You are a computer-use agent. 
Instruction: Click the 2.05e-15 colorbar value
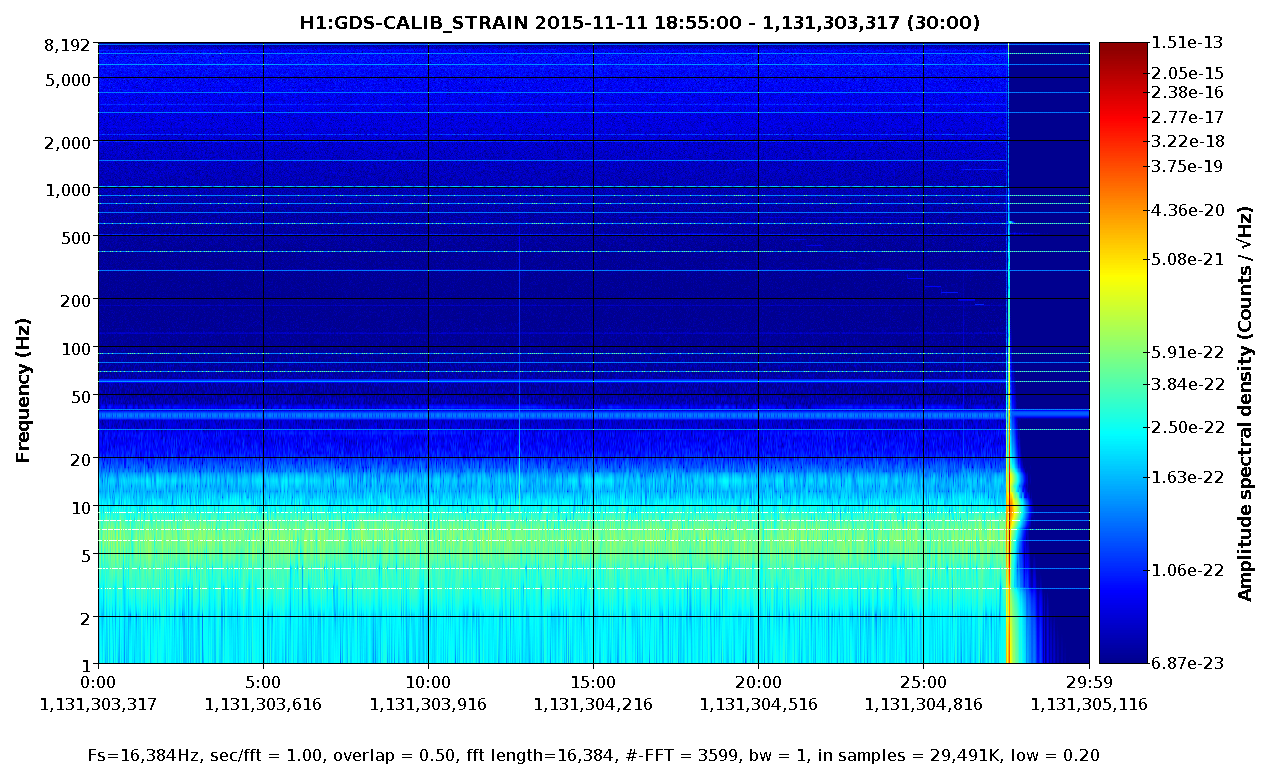pyautogui.click(x=1187, y=73)
